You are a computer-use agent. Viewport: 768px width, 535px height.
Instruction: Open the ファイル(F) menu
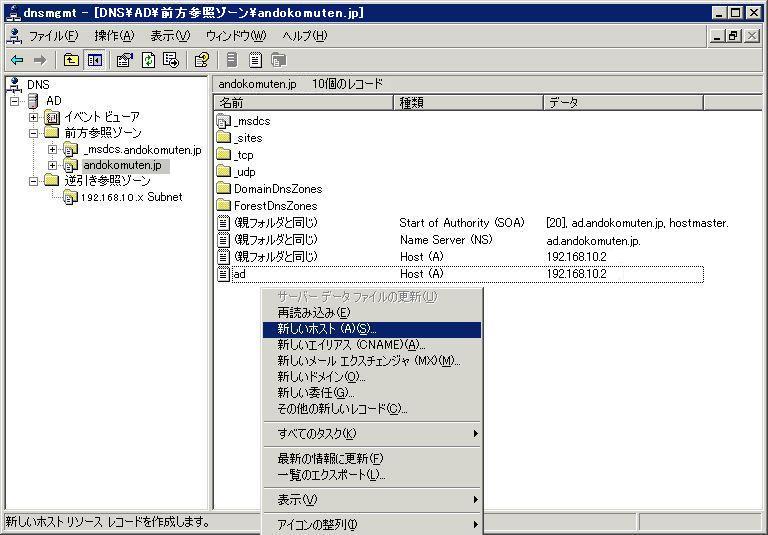click(x=53, y=36)
